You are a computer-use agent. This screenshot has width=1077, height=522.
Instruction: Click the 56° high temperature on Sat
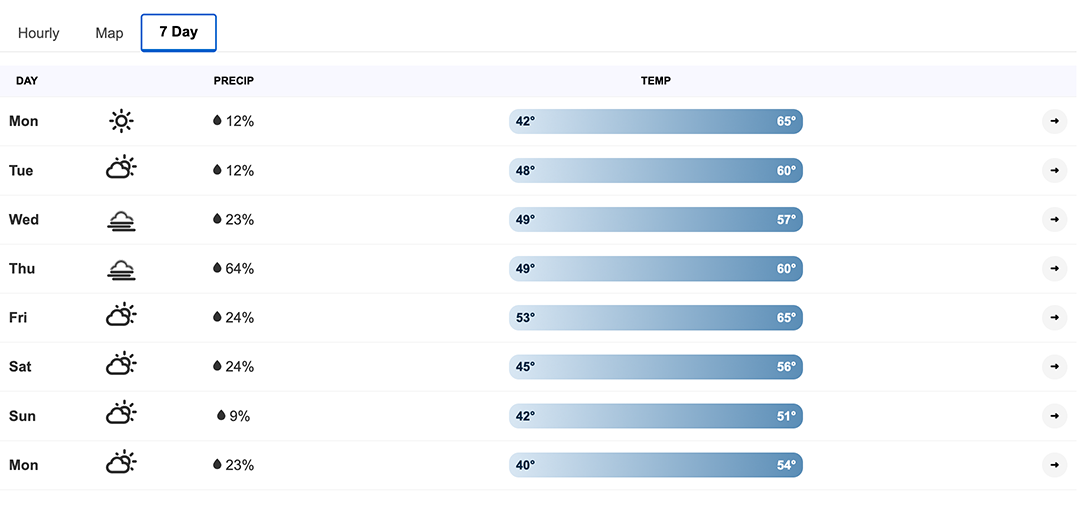(786, 367)
